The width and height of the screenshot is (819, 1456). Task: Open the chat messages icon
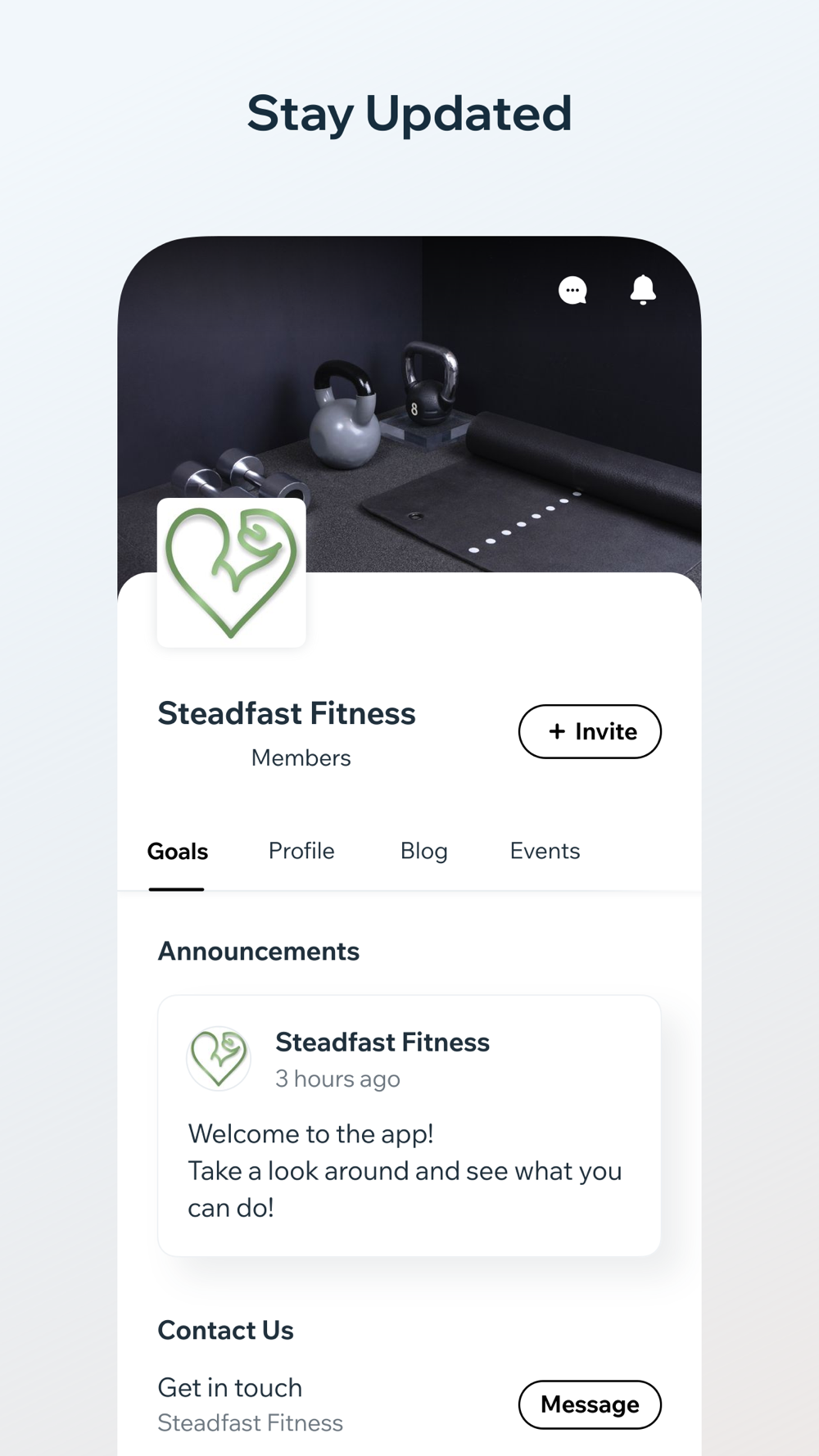(x=572, y=290)
